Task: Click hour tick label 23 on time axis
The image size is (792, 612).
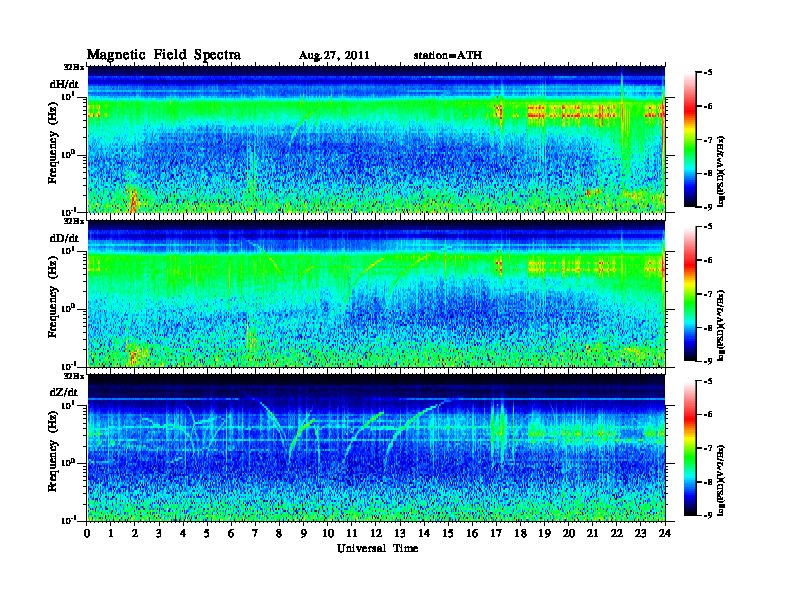Action: pyautogui.click(x=640, y=533)
